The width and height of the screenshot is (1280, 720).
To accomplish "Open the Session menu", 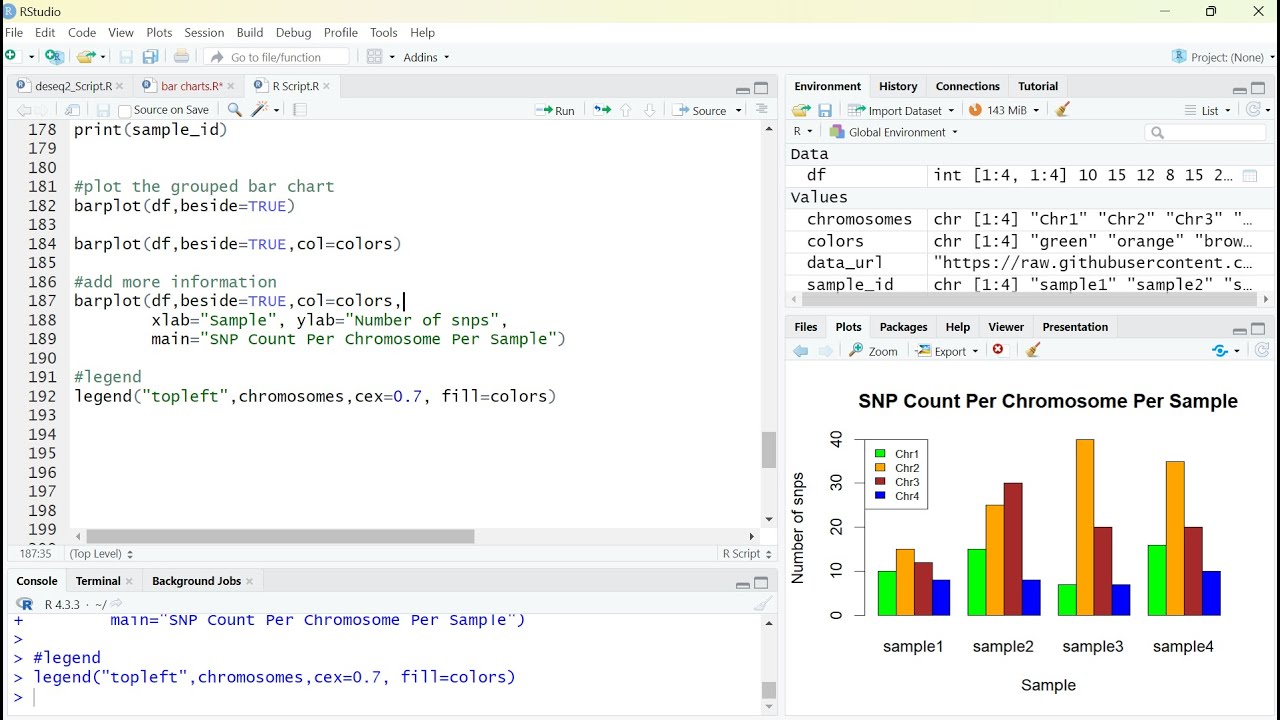I will click(x=204, y=33).
